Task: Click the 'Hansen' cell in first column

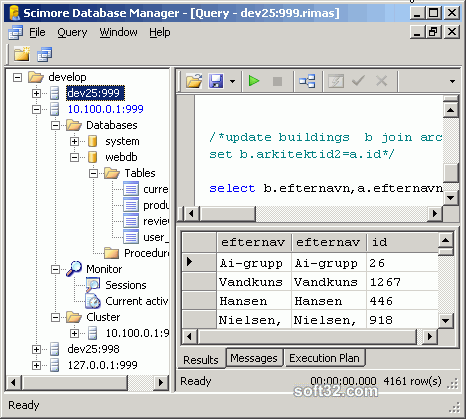Action: [254, 301]
